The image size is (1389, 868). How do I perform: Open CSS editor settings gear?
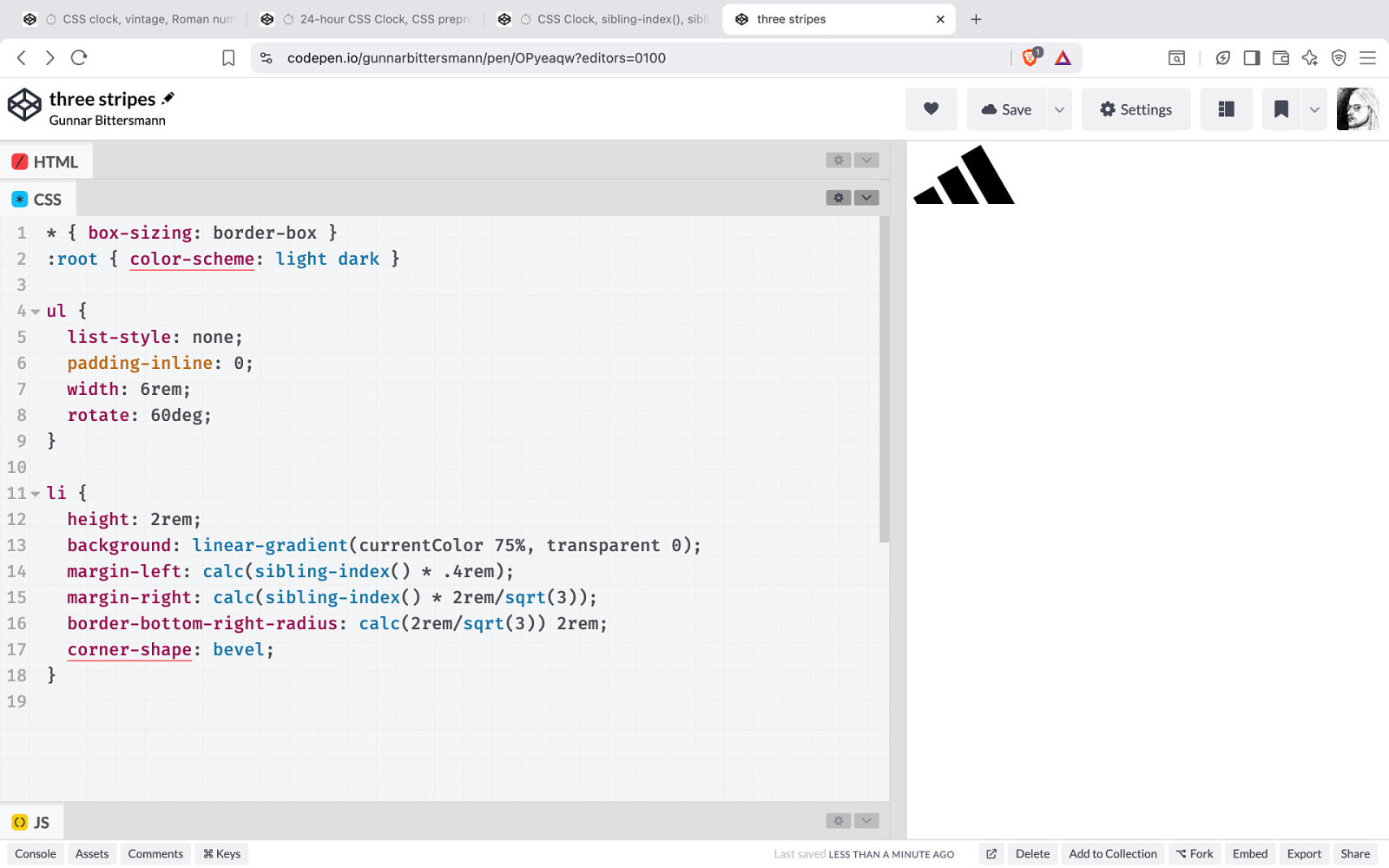(838, 198)
